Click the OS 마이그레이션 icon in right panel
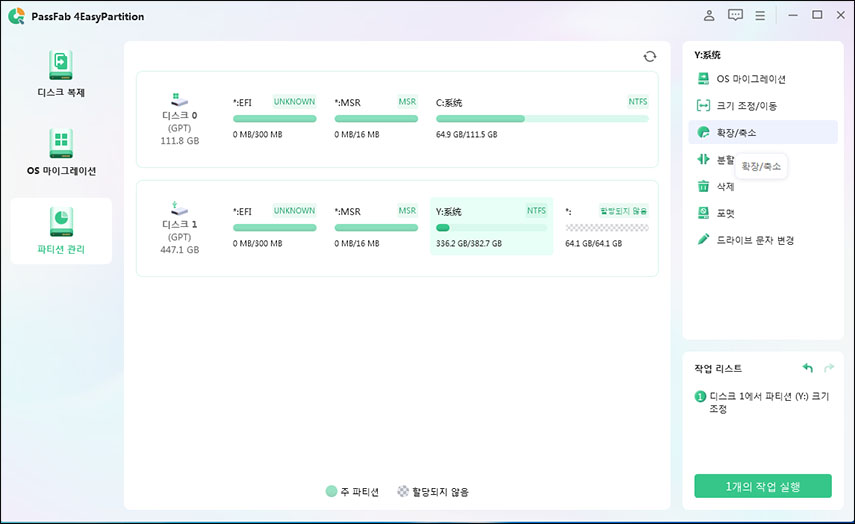The height and width of the screenshot is (524, 855). pyautogui.click(x=703, y=79)
